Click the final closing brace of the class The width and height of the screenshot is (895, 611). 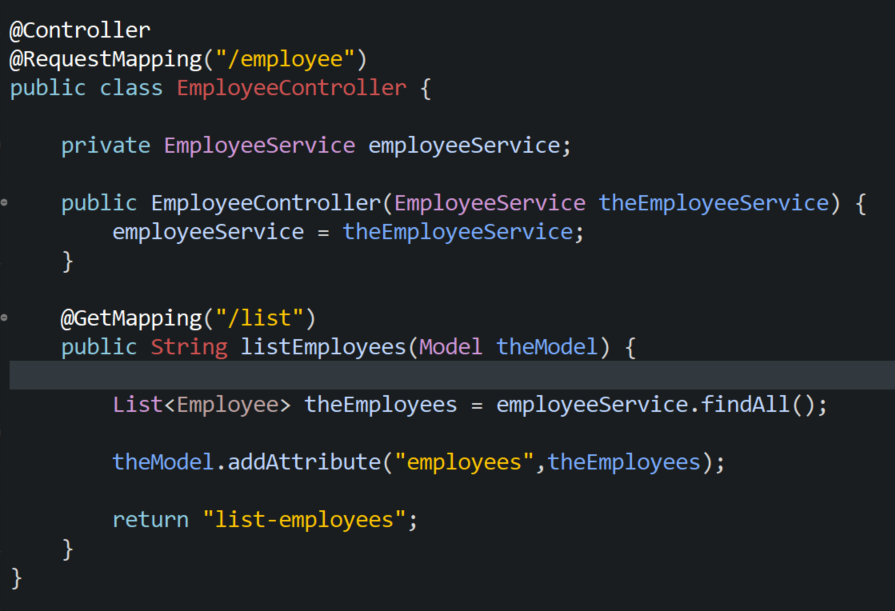click(x=17, y=578)
